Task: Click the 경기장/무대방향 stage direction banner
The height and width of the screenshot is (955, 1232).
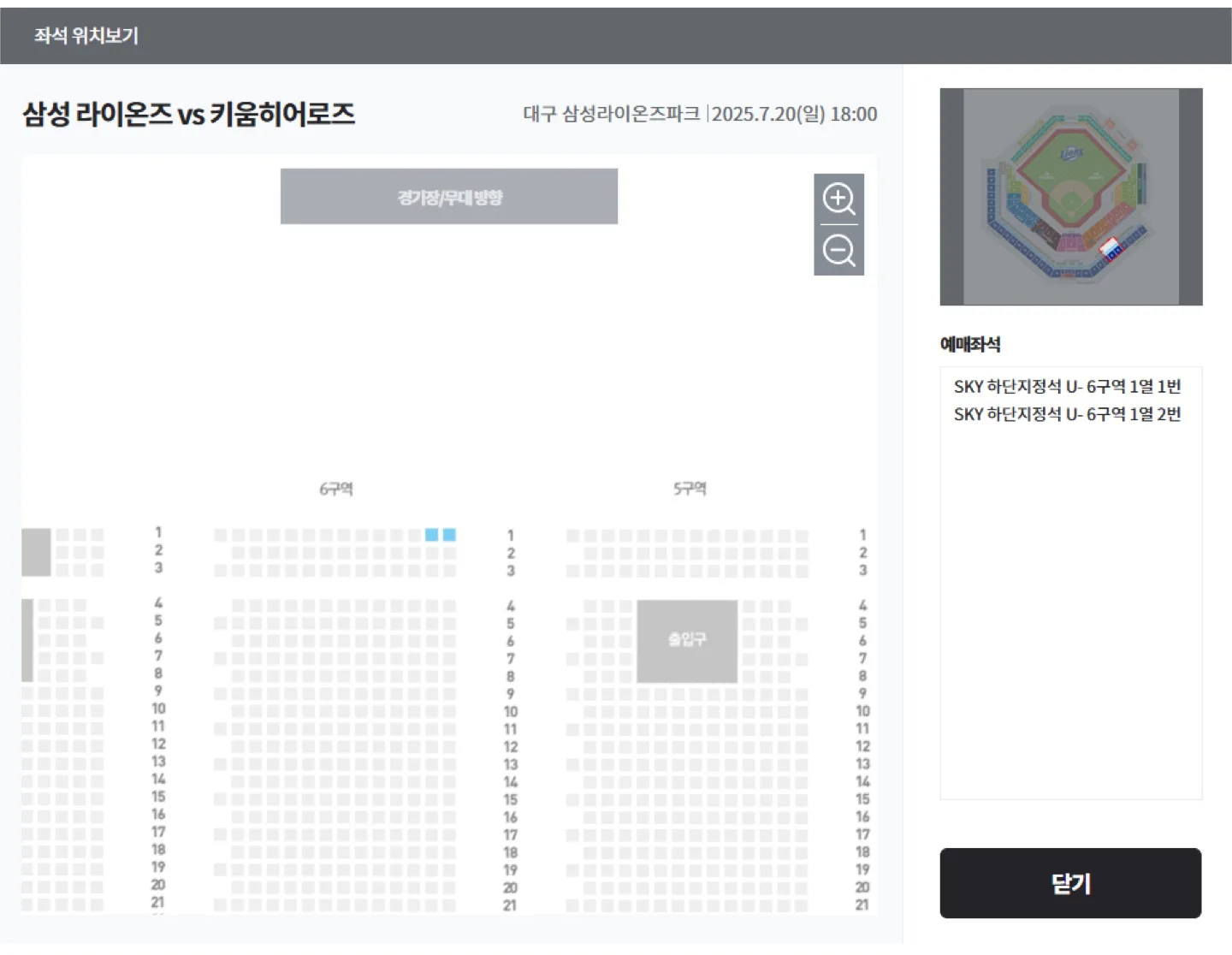Action: point(449,197)
